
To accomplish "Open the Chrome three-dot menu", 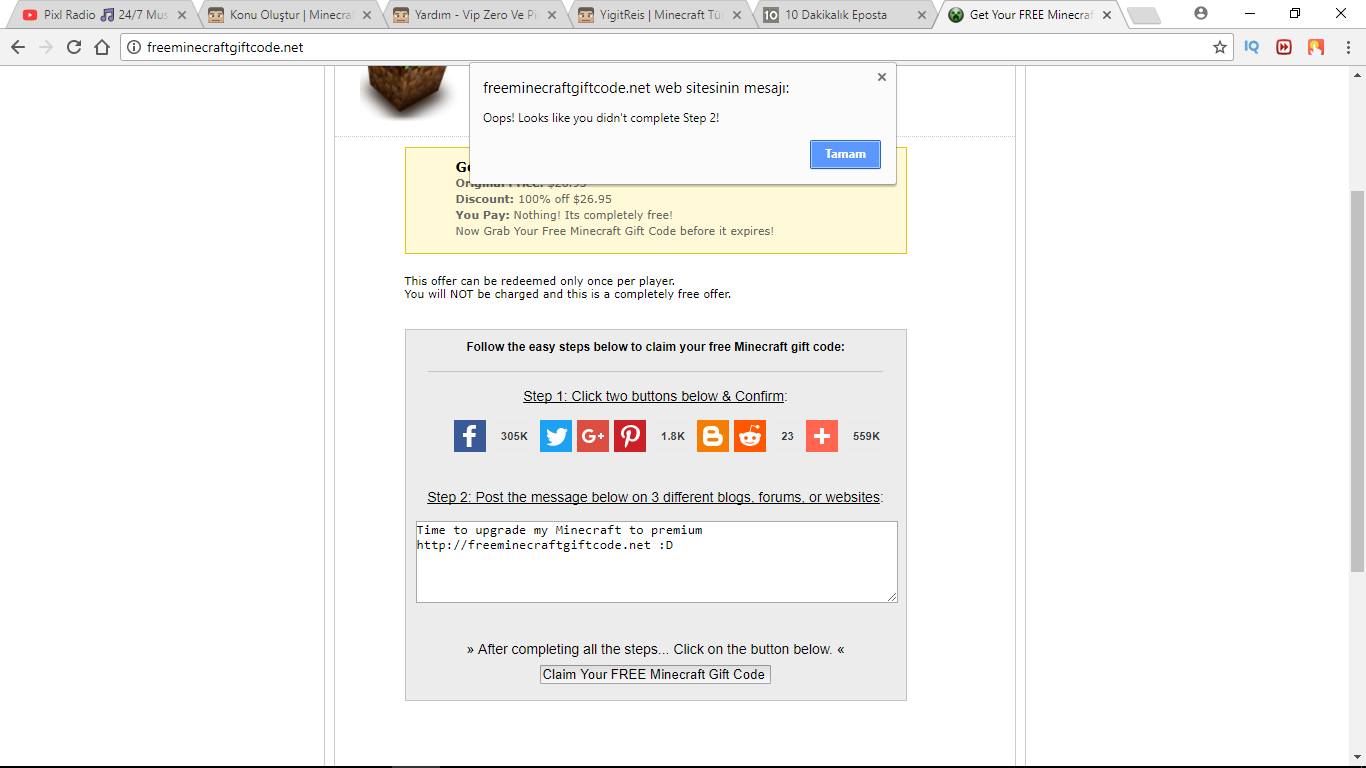I will [1347, 47].
